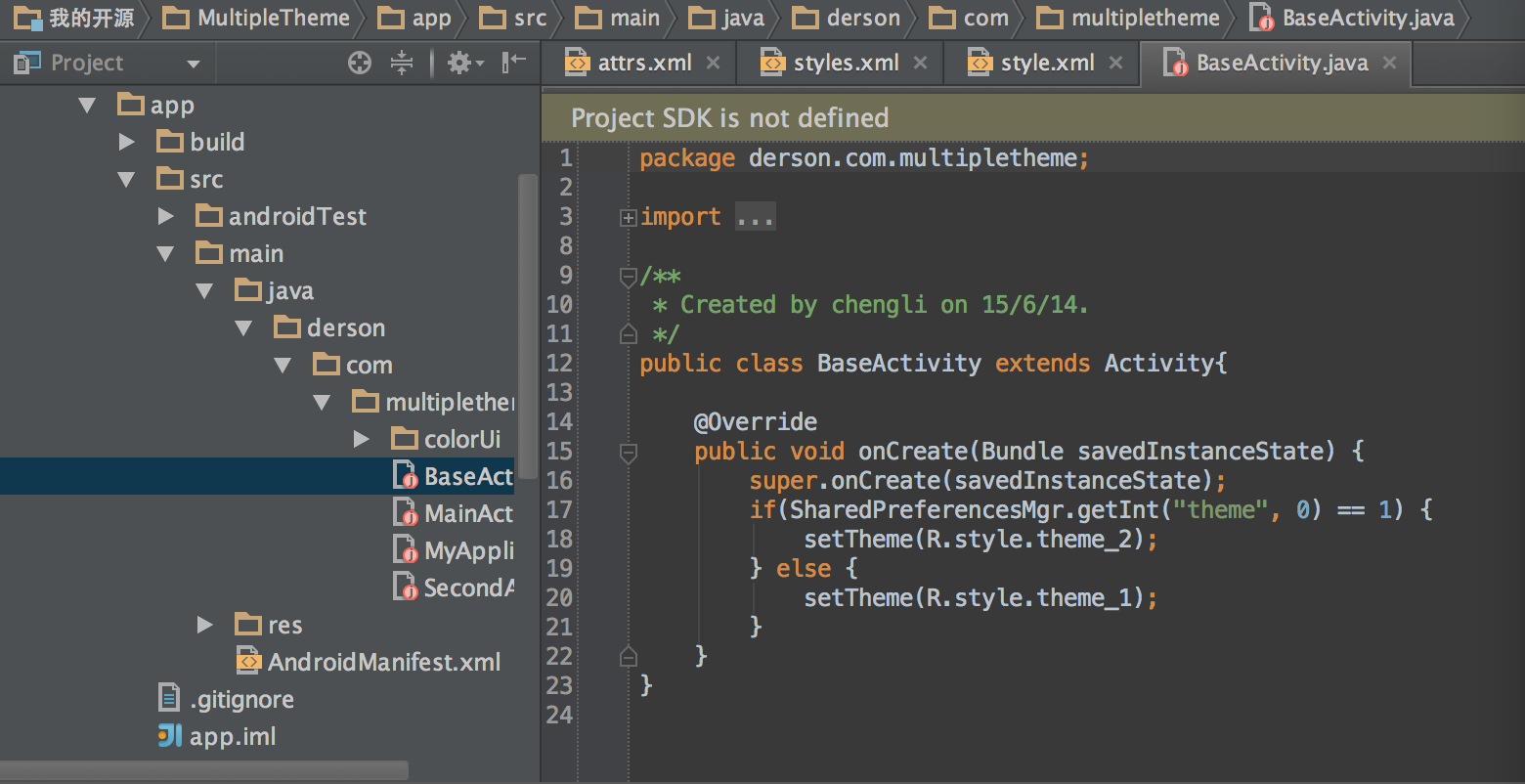The image size is (1525, 784).
Task: Hide the Project tool window
Action: click(x=514, y=64)
